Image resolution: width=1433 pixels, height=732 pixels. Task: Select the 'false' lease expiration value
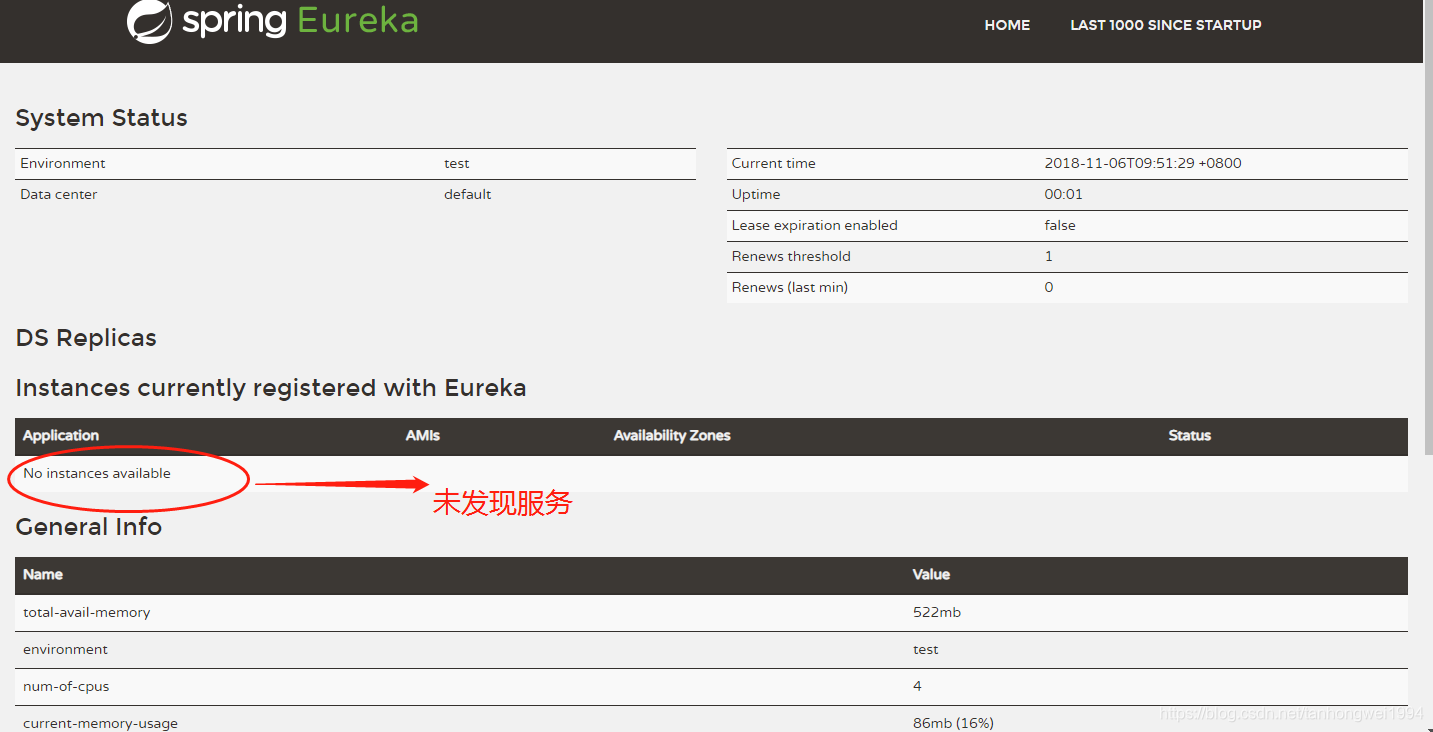point(1060,225)
